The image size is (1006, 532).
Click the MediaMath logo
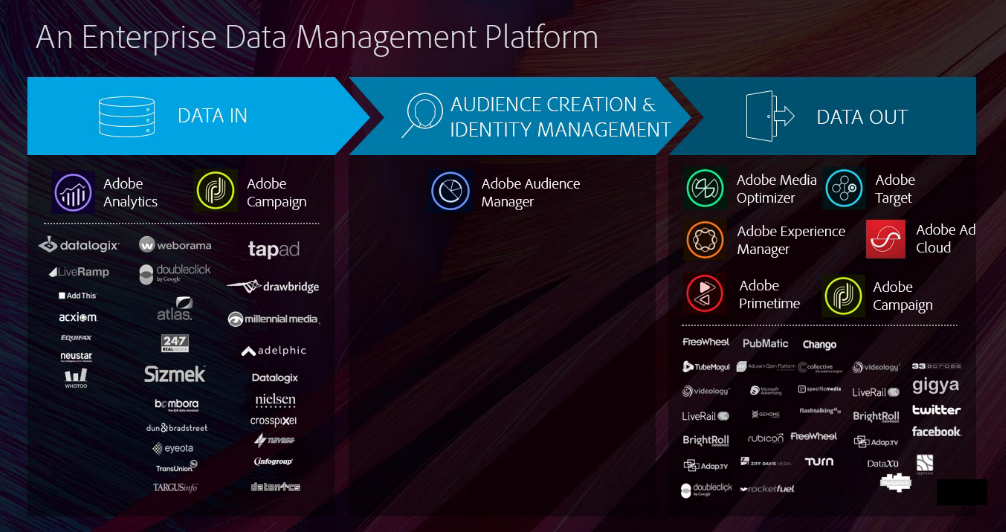[896, 483]
